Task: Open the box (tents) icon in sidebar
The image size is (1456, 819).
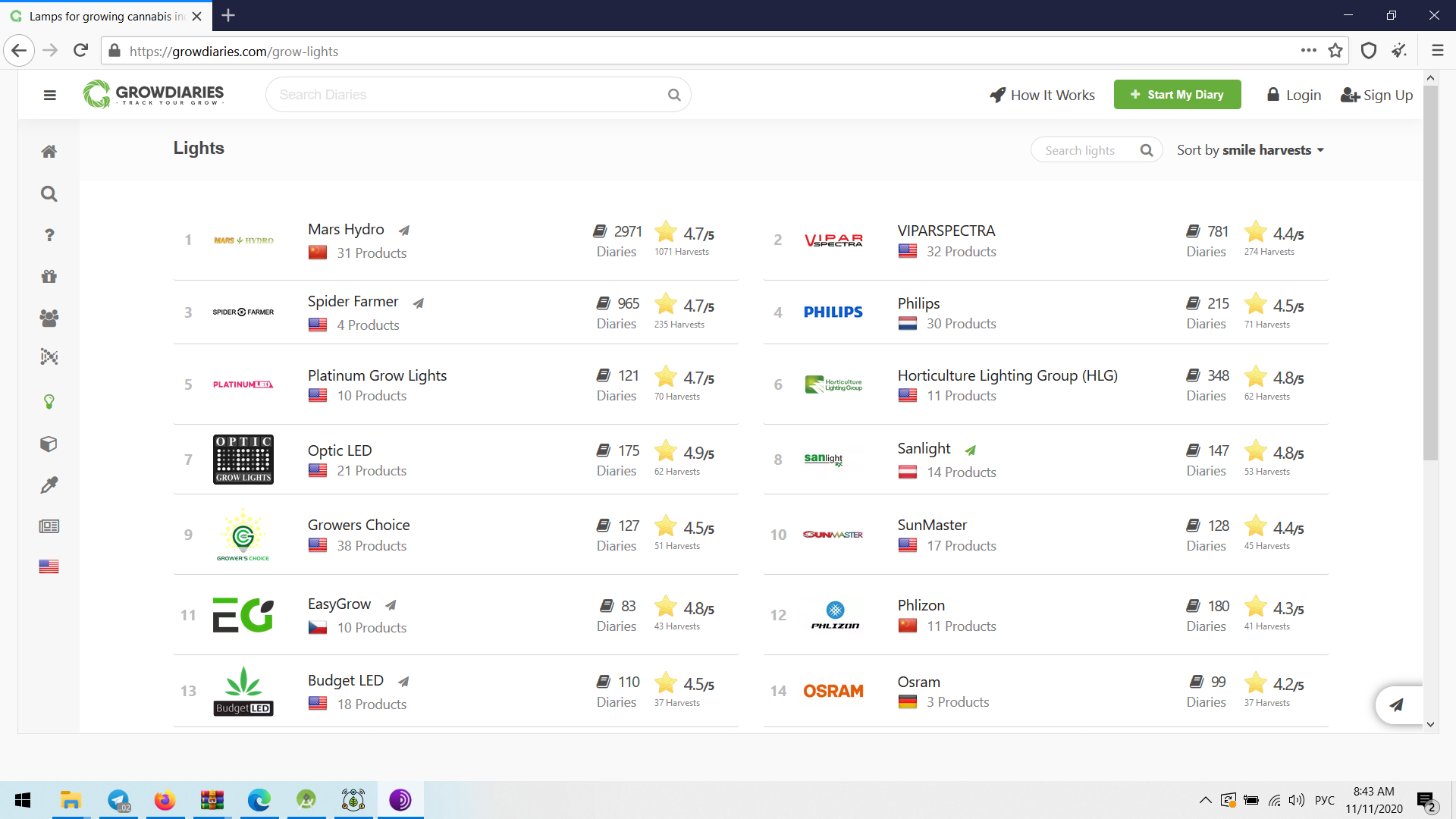Action: pos(49,444)
